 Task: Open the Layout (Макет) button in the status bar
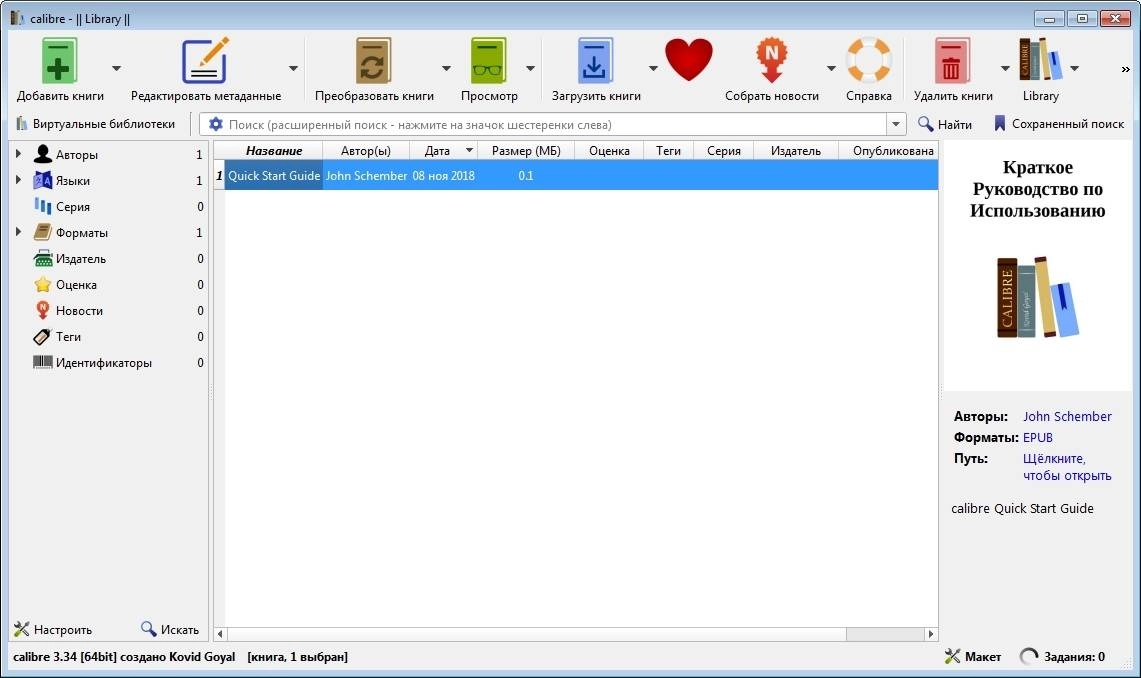click(x=973, y=657)
